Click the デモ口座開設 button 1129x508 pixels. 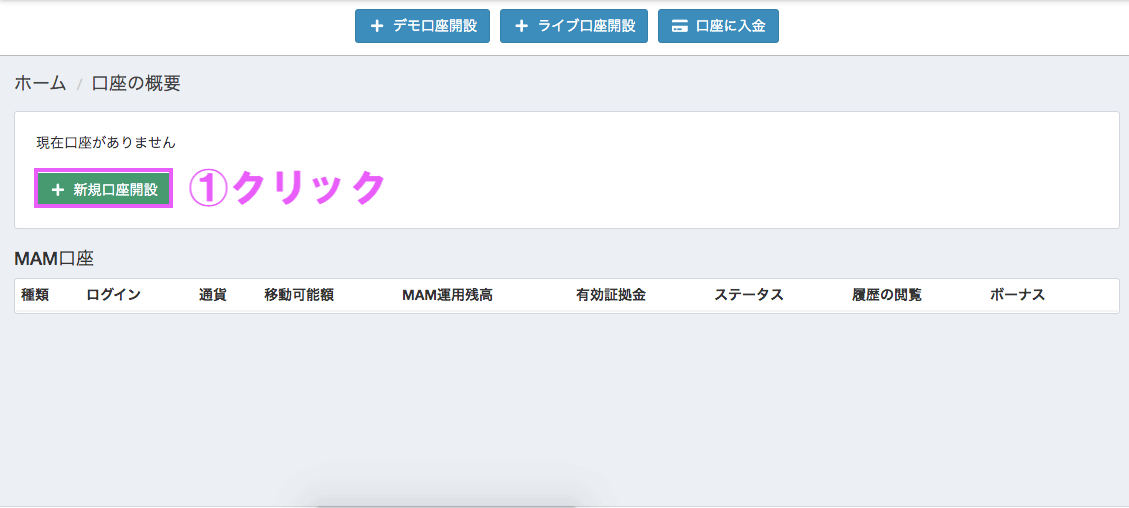422,26
